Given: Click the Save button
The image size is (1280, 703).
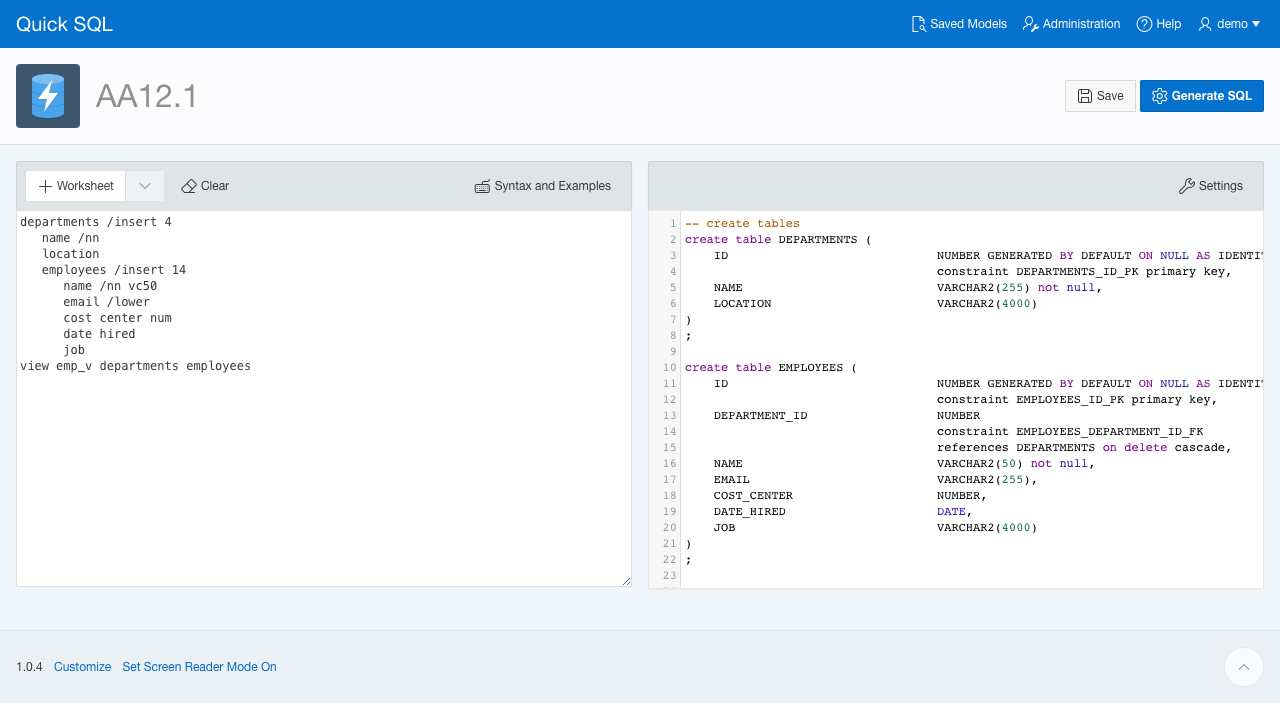Looking at the screenshot, I should (1100, 96).
